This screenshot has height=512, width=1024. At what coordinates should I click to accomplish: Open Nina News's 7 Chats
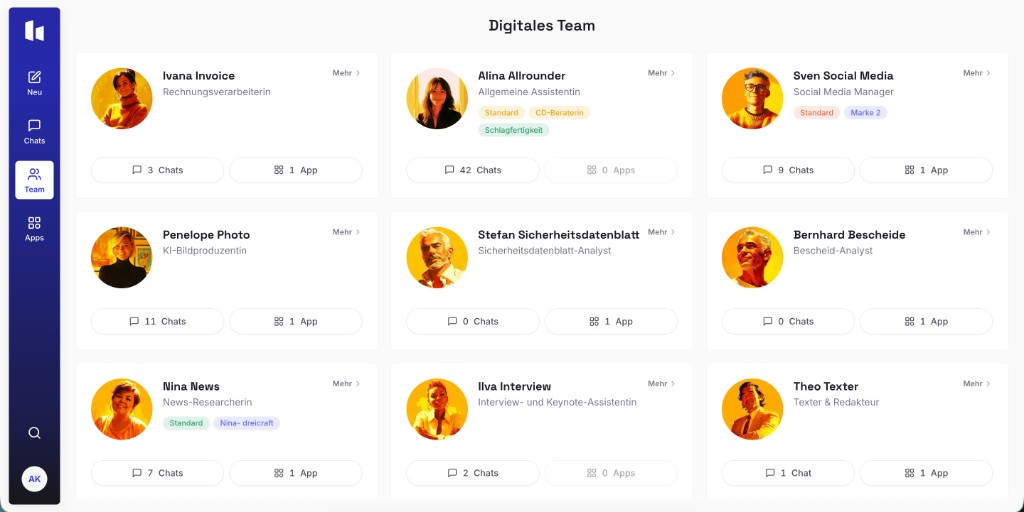(157, 473)
